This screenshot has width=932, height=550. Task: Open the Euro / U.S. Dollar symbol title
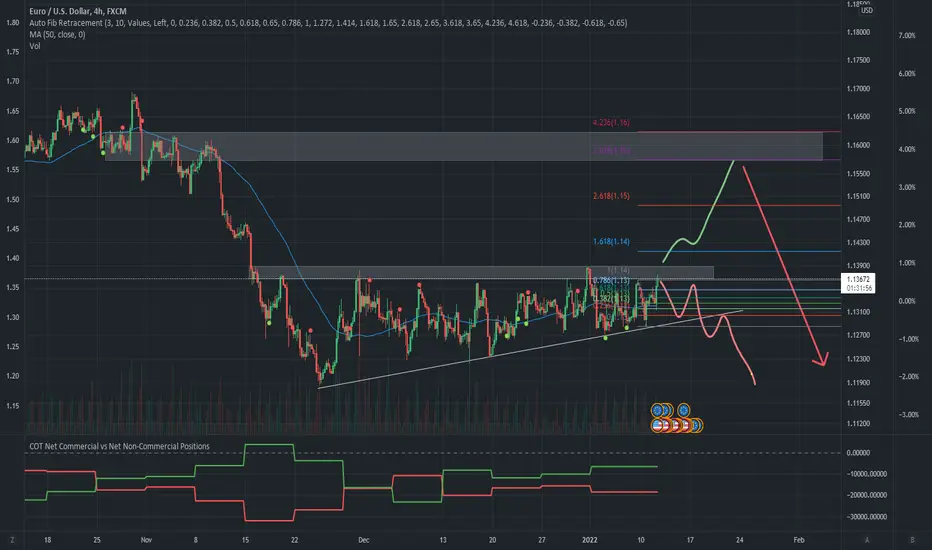tap(78, 11)
